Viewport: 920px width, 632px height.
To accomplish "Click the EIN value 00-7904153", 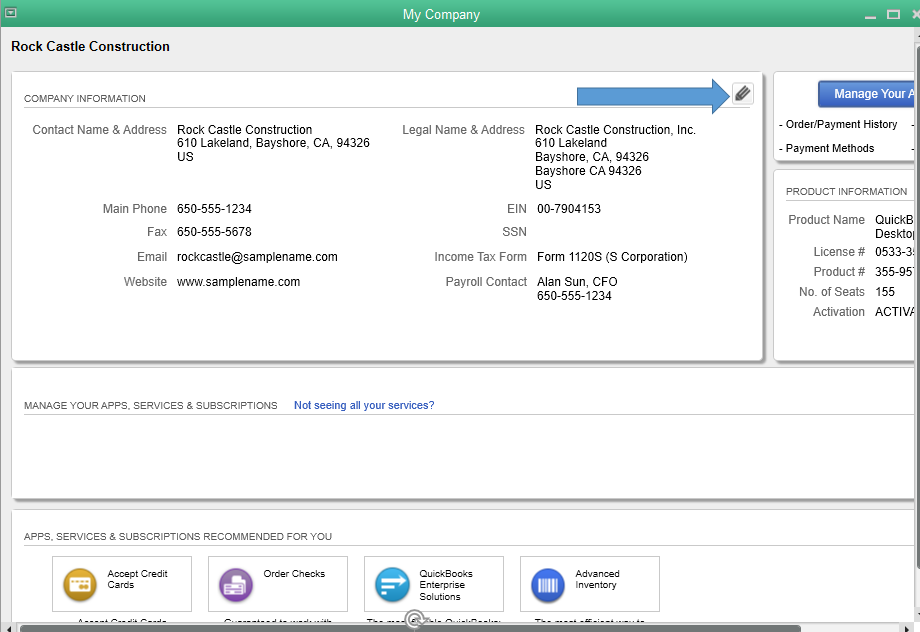I will 569,209.
